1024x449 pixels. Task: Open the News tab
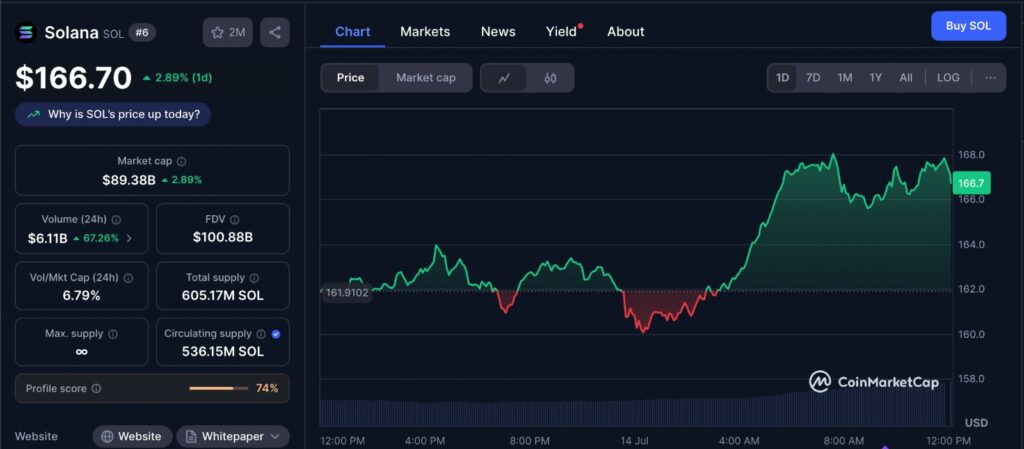pos(498,31)
